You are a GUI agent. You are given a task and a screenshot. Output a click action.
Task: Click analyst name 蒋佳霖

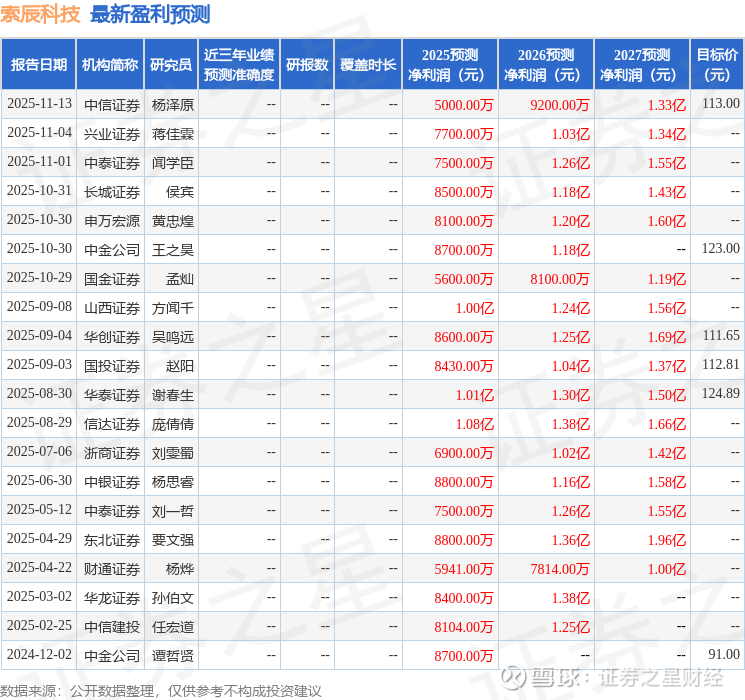pyautogui.click(x=172, y=134)
